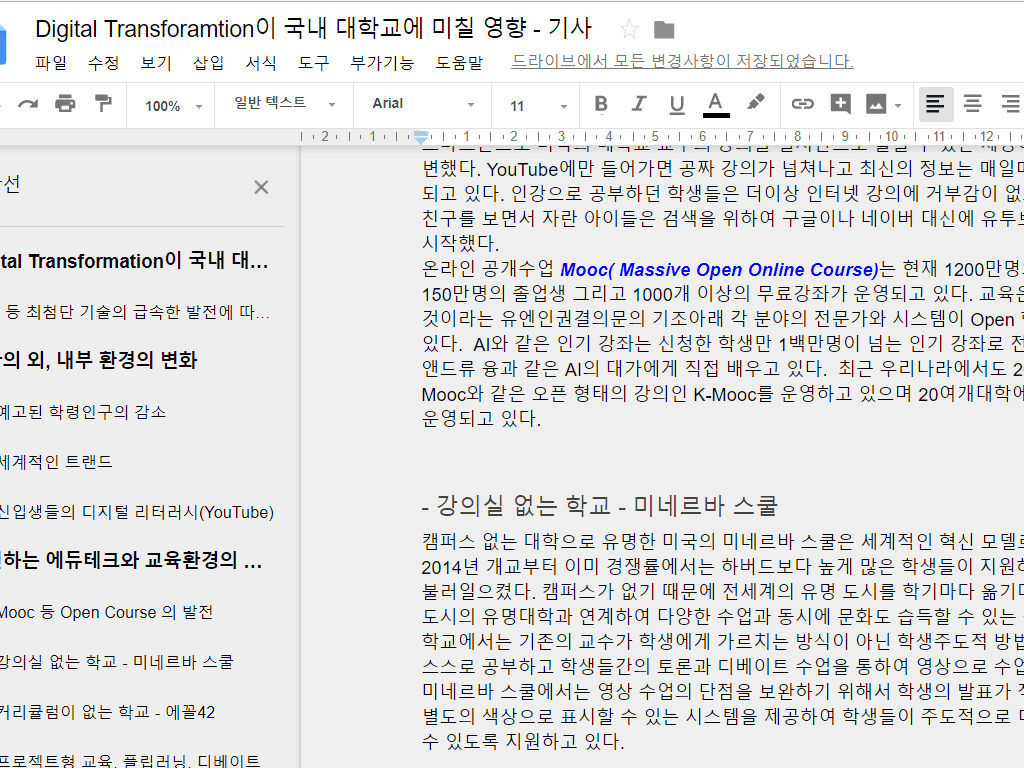This screenshot has height=768, width=1024.
Task: Jump to outline item '강의실 없는 학교 - 미네르바 스쿨'
Action: coord(116,662)
